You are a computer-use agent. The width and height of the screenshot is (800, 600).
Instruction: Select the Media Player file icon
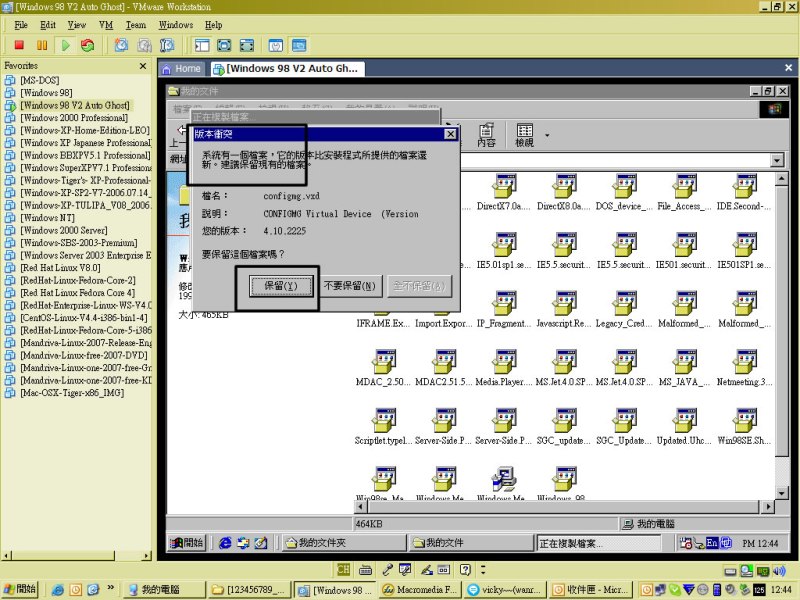(x=504, y=368)
